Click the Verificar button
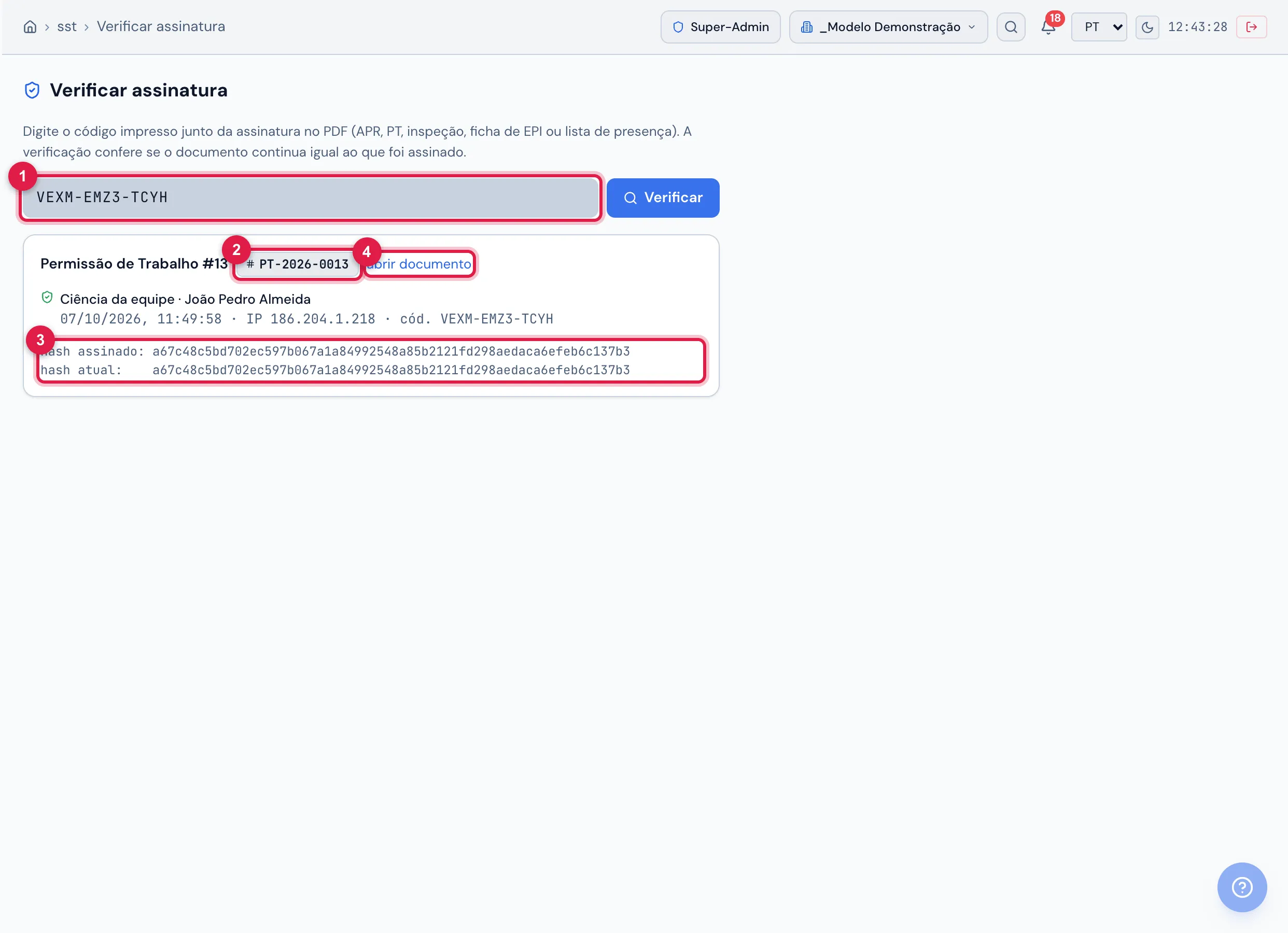Image resolution: width=1288 pixels, height=933 pixels. (x=663, y=197)
